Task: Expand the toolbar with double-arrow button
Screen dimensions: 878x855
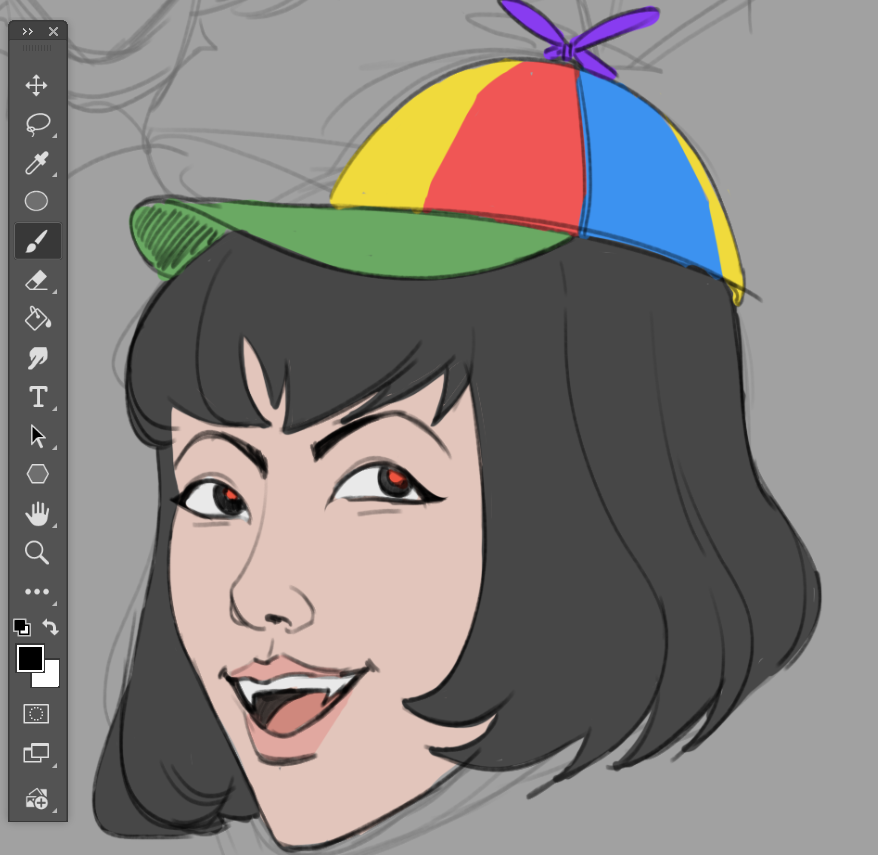Action: (27, 31)
